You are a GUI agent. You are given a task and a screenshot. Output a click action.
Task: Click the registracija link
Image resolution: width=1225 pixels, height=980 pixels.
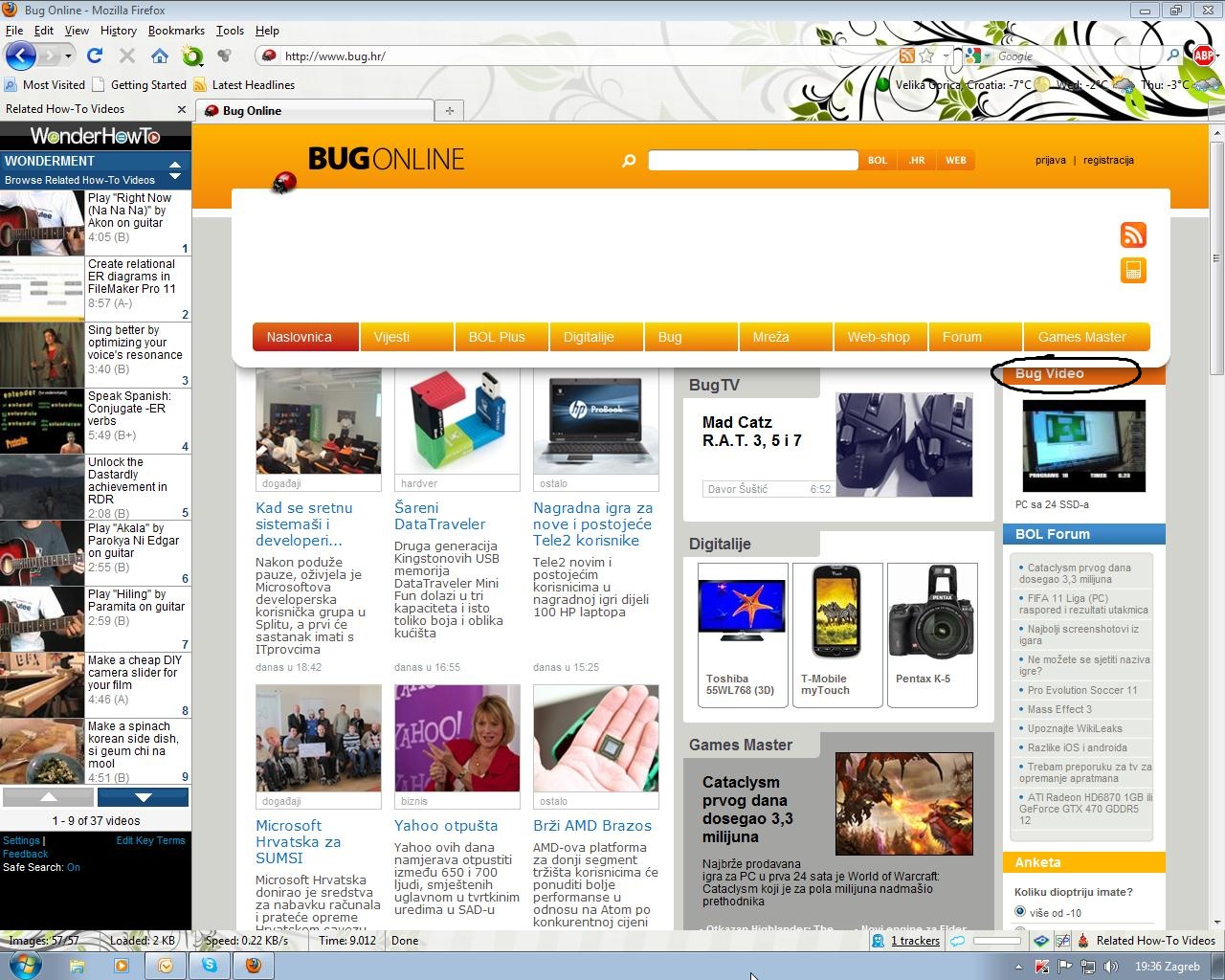pos(1108,161)
